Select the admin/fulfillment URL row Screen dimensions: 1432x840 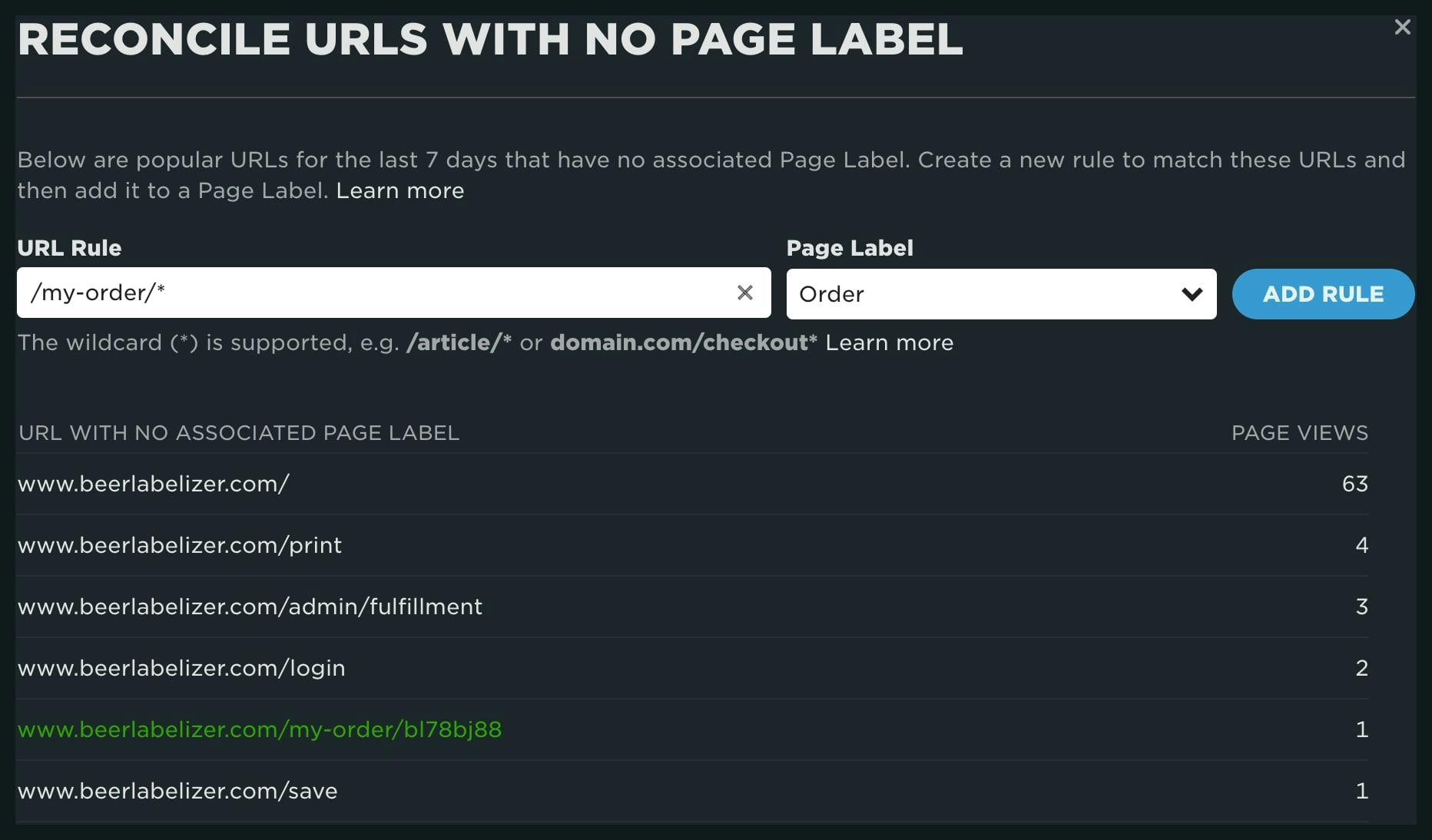coord(250,607)
